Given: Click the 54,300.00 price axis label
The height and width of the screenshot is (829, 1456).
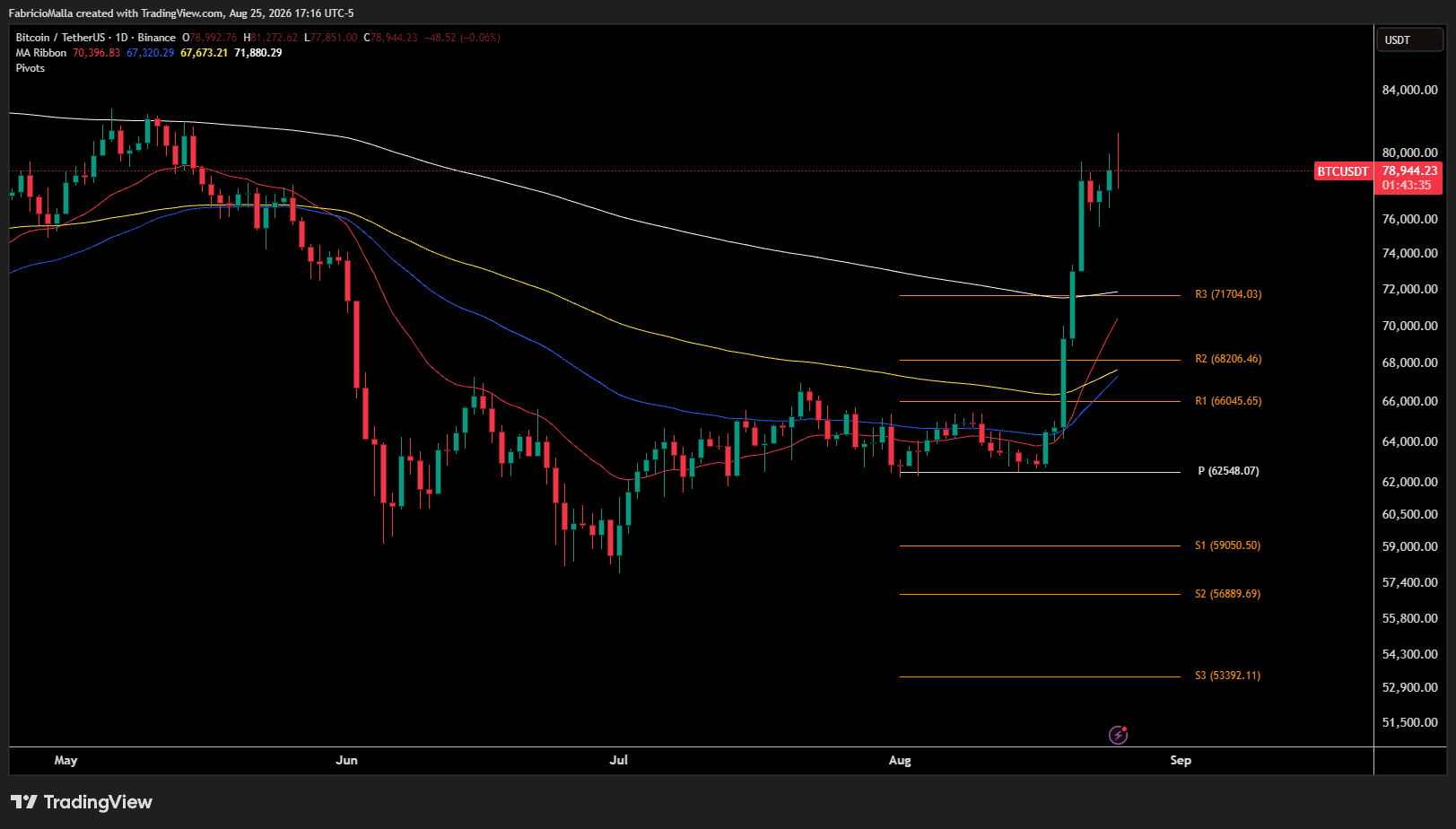Looking at the screenshot, I should [1409, 654].
